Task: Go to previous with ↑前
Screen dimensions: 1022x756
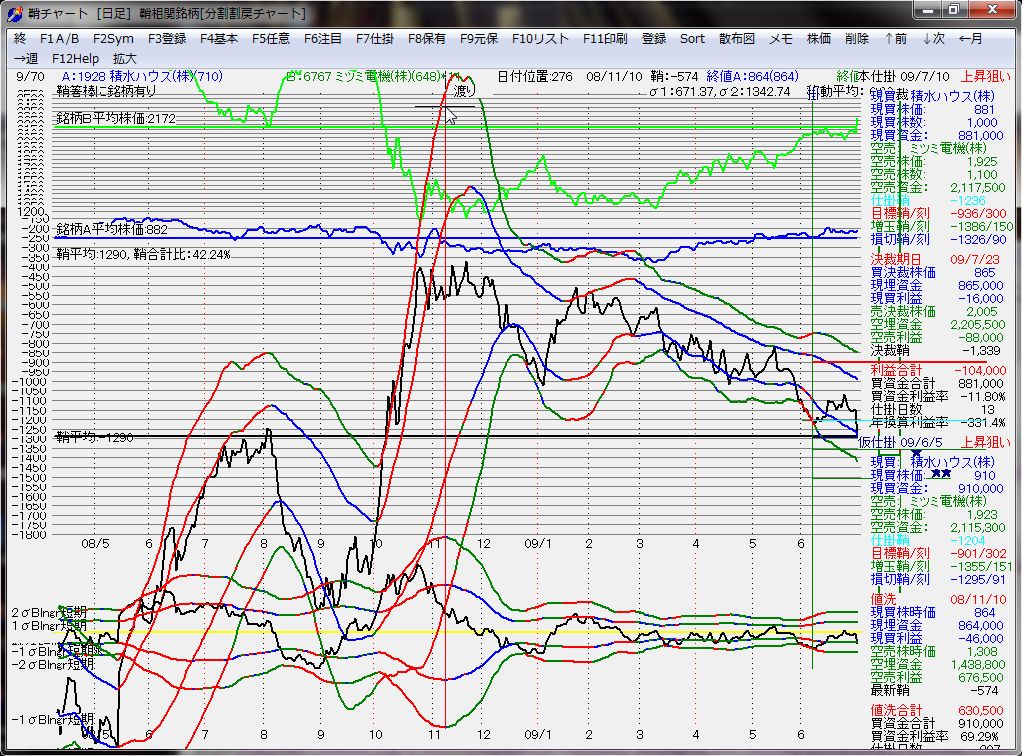Action: [896, 38]
